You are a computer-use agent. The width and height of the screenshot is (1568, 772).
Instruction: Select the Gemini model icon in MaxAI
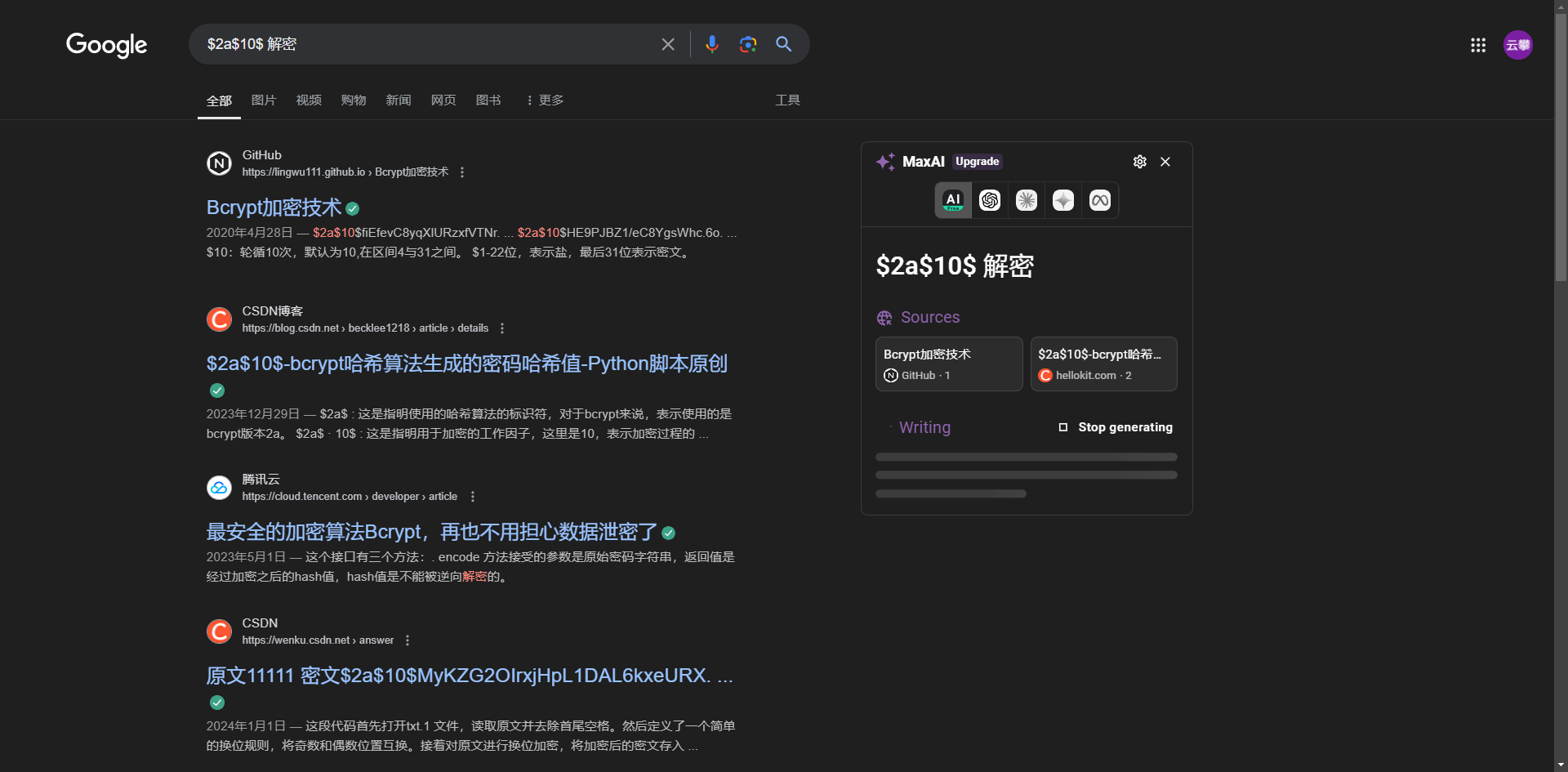pos(1063,200)
